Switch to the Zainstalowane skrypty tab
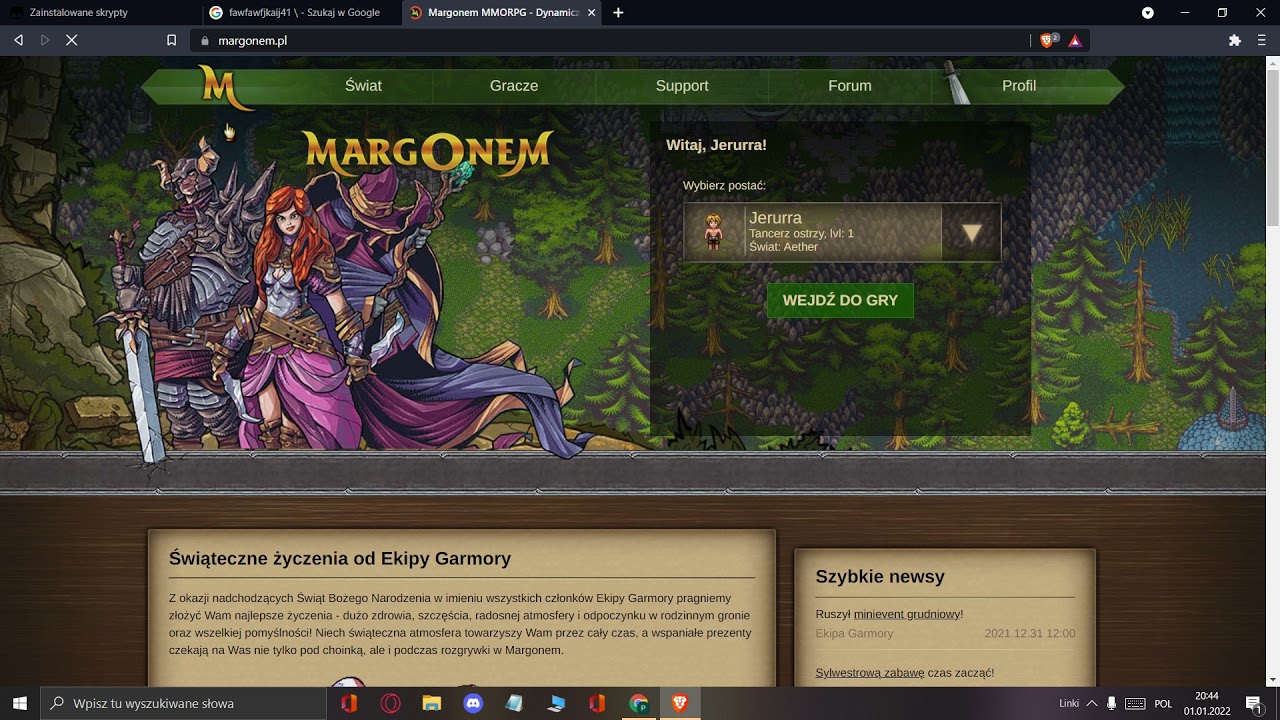 tap(98, 13)
